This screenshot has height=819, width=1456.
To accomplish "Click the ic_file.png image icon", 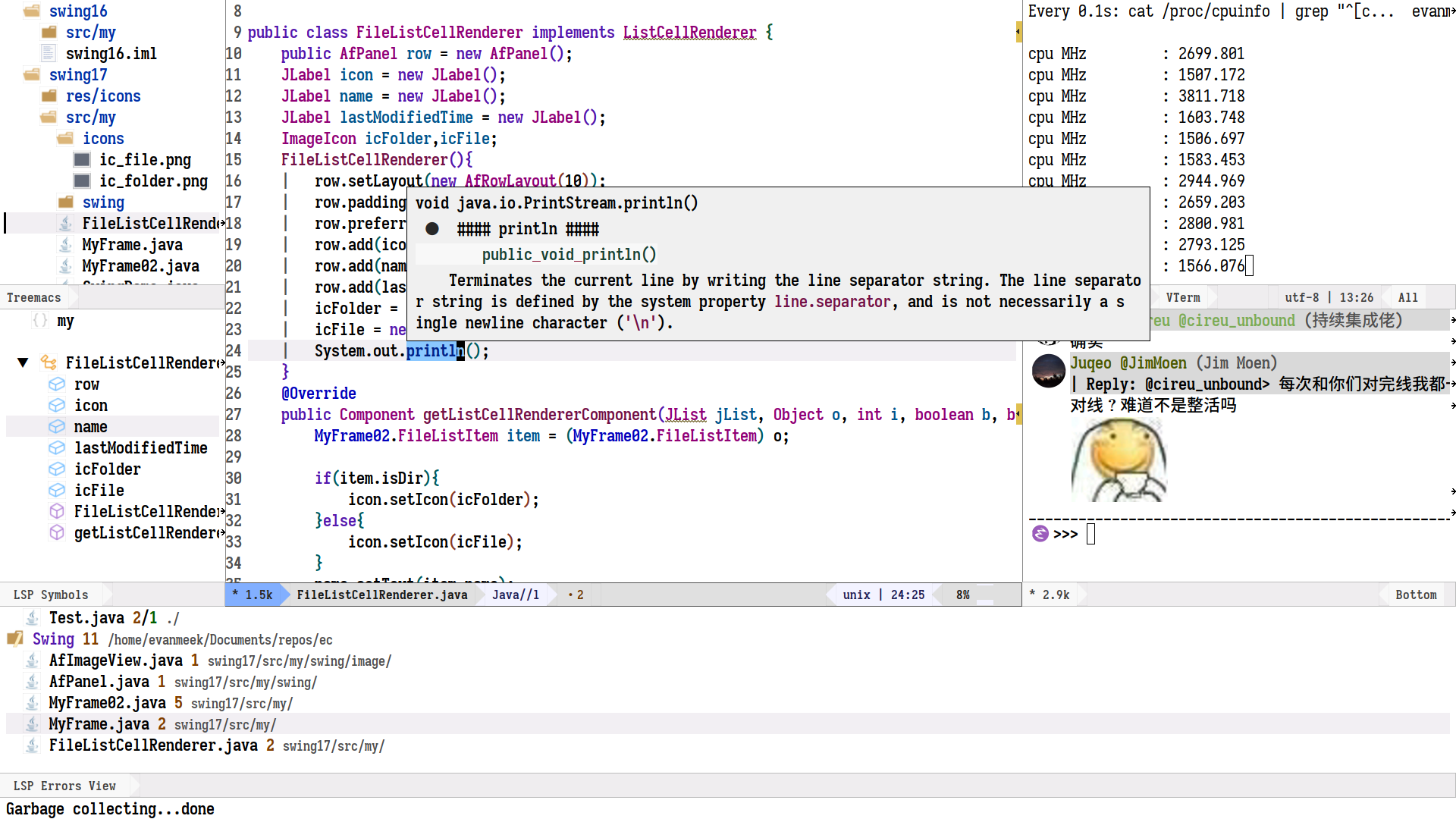I will point(82,159).
